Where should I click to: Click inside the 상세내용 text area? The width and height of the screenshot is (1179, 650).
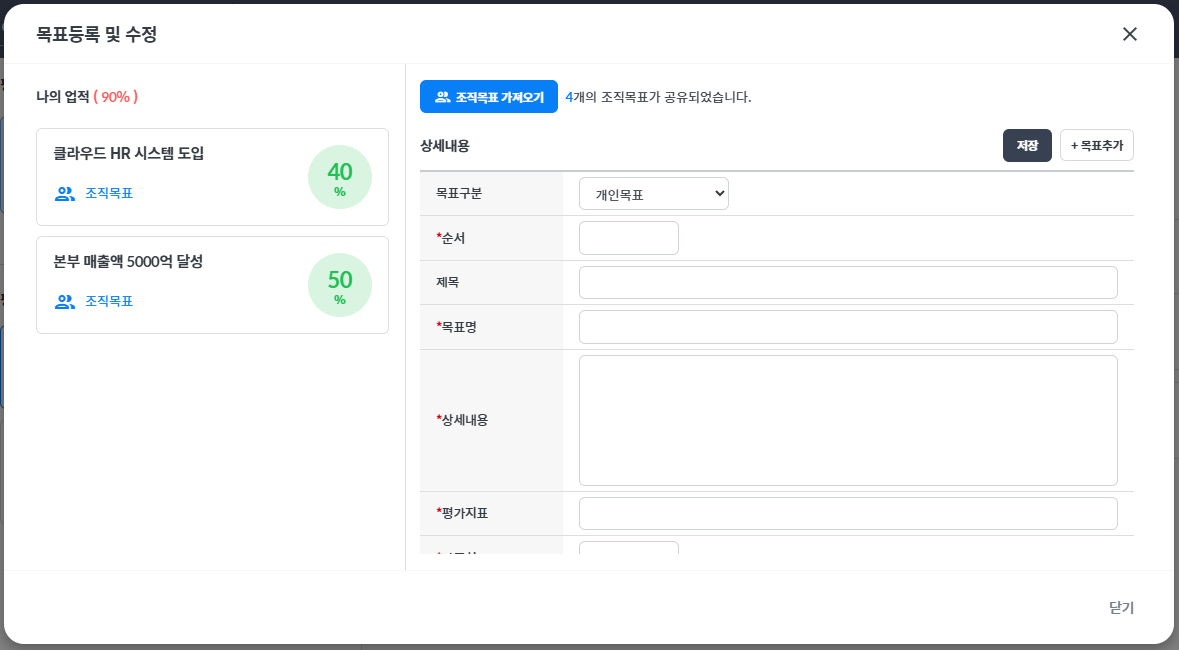[x=848, y=421]
